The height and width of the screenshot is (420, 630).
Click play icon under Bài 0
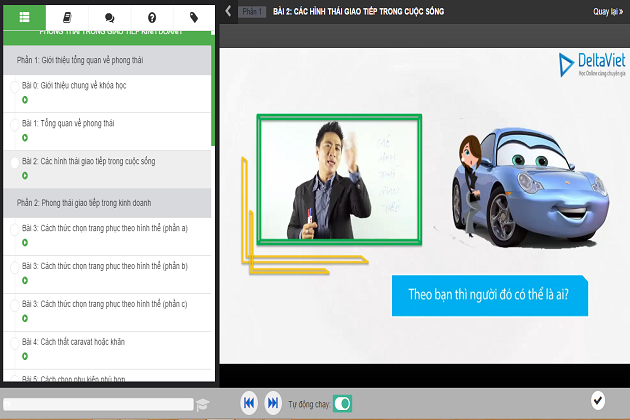pyautogui.click(x=25, y=100)
